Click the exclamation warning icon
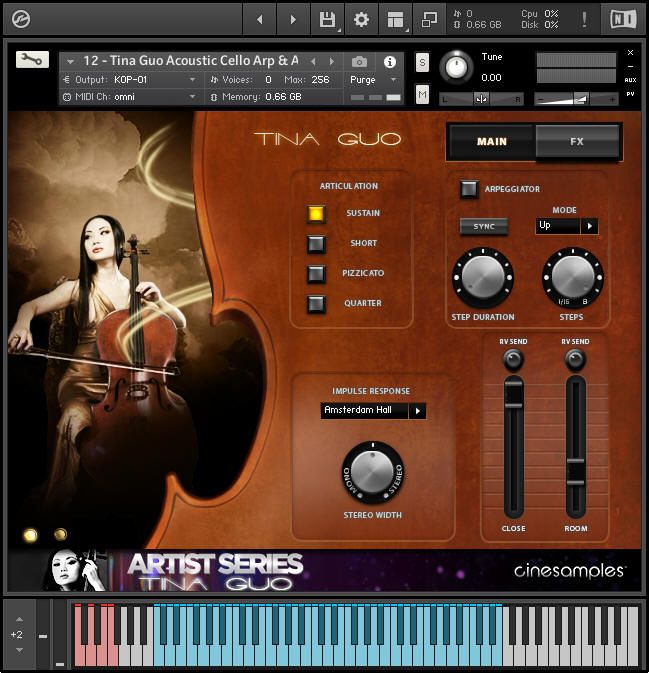Viewport: 649px width, 673px height. 584,19
